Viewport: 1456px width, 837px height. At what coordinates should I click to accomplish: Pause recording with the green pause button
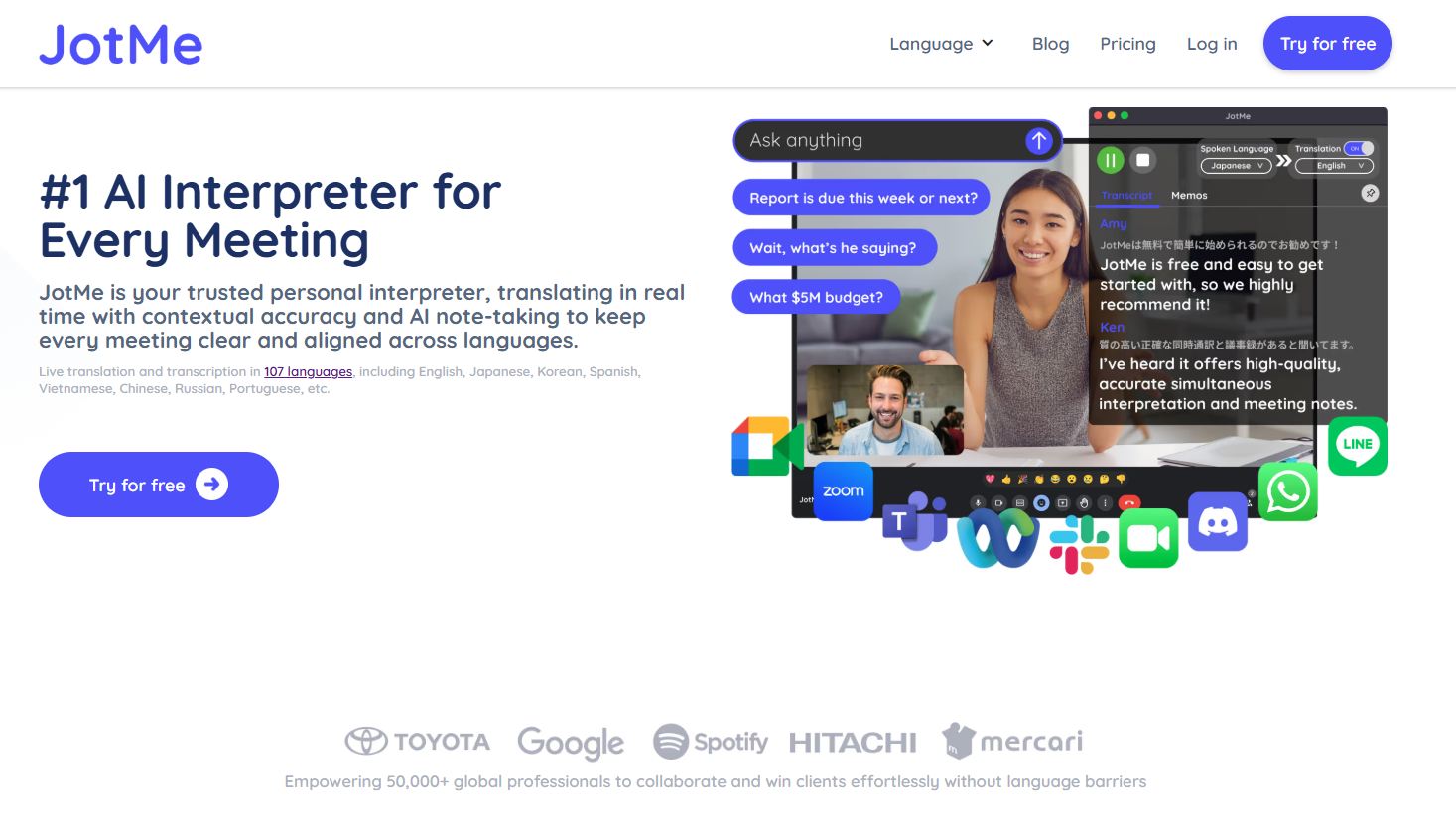(x=1110, y=160)
